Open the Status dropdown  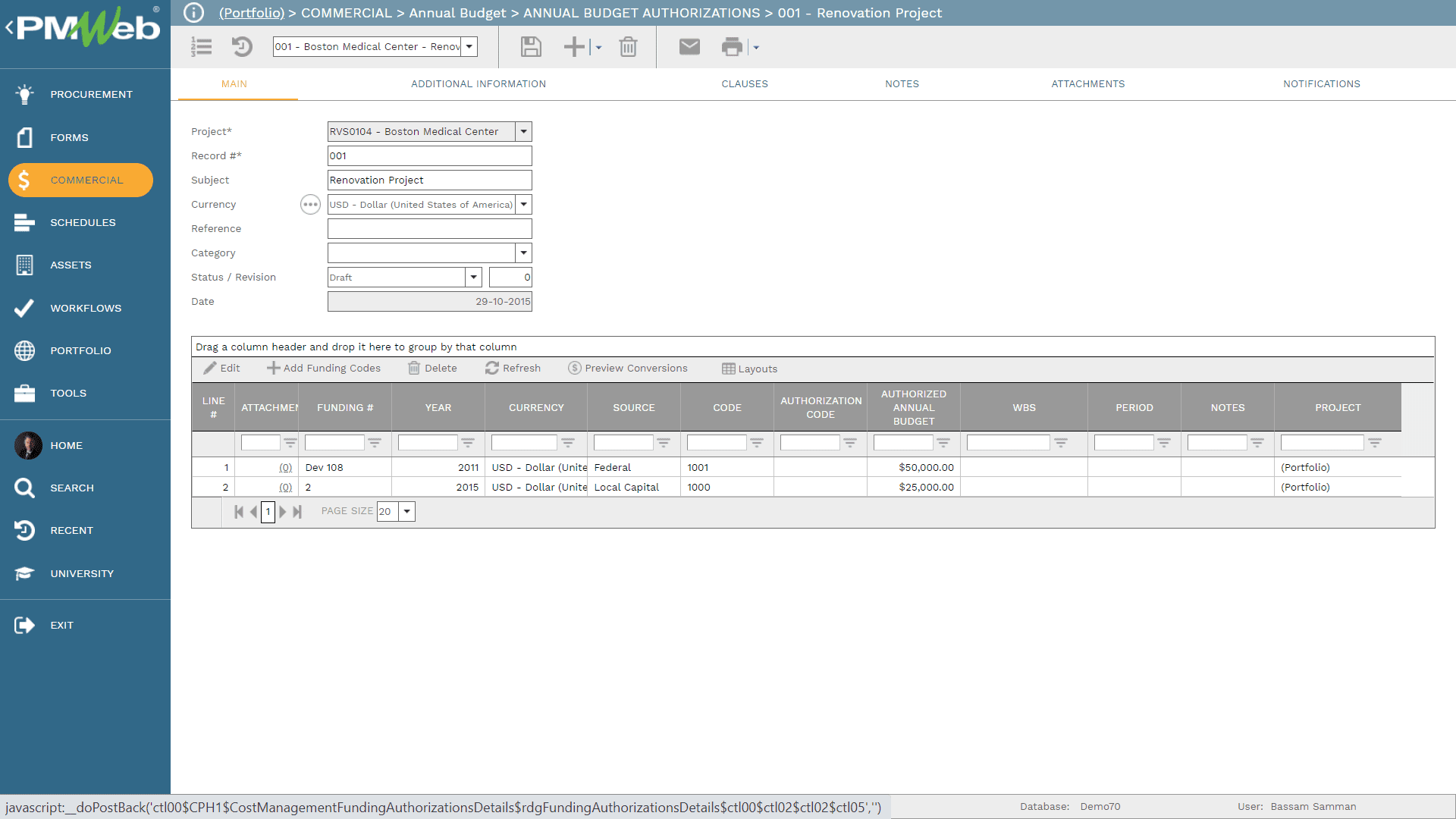pyautogui.click(x=474, y=277)
